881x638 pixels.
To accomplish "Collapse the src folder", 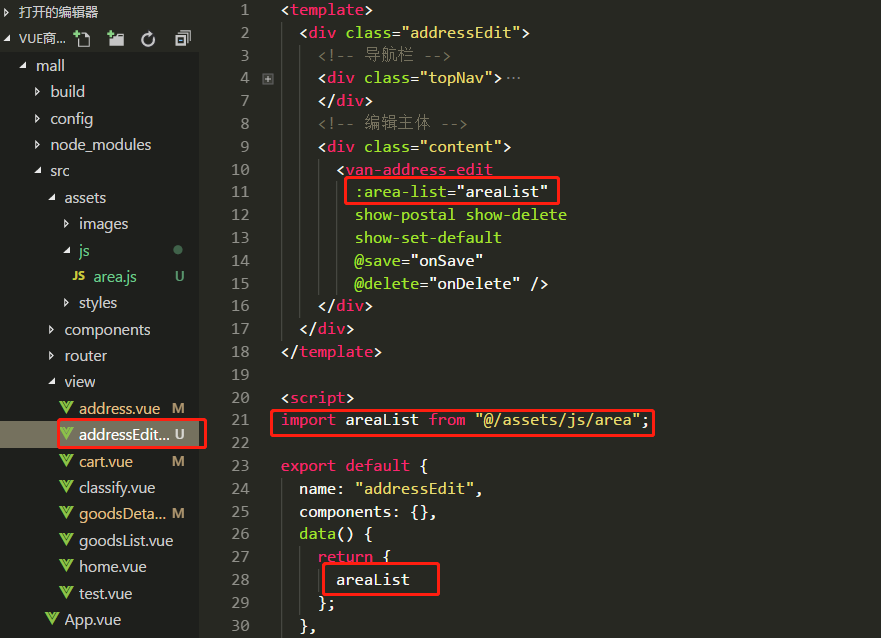I will pos(38,170).
